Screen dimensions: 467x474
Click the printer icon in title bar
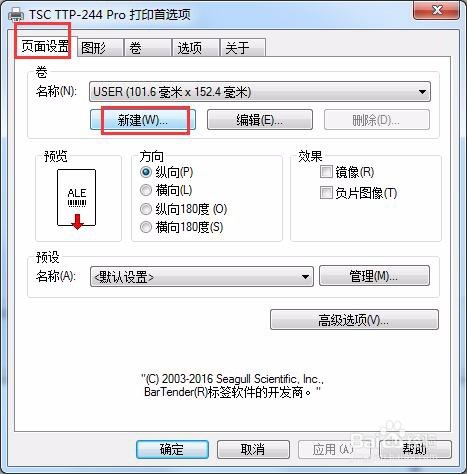pos(15,14)
